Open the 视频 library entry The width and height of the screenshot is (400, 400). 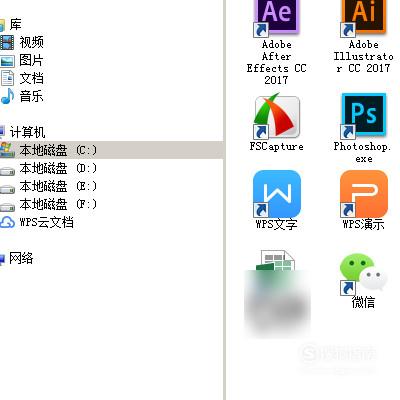[x=31, y=42]
